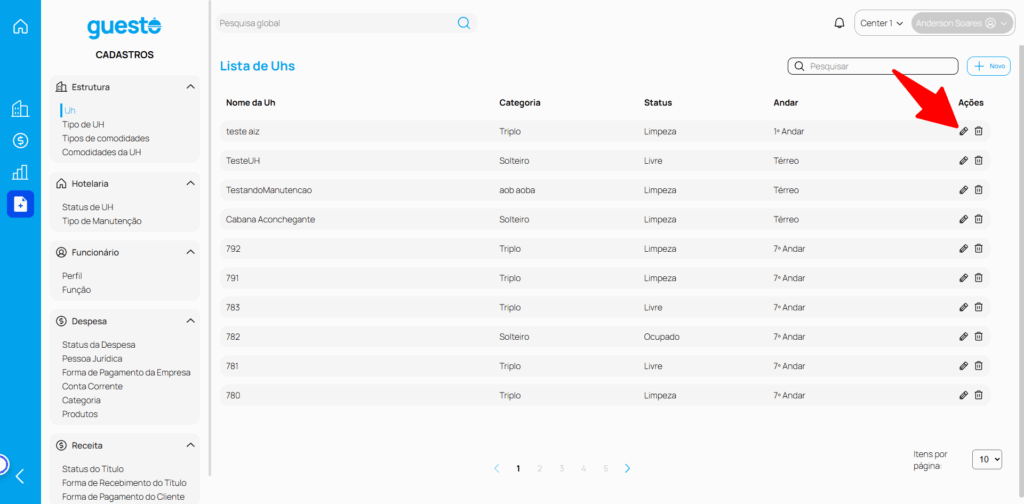Viewport: 1024px width, 504px height.
Task: Click the global search magnifier icon
Action: [x=464, y=23]
